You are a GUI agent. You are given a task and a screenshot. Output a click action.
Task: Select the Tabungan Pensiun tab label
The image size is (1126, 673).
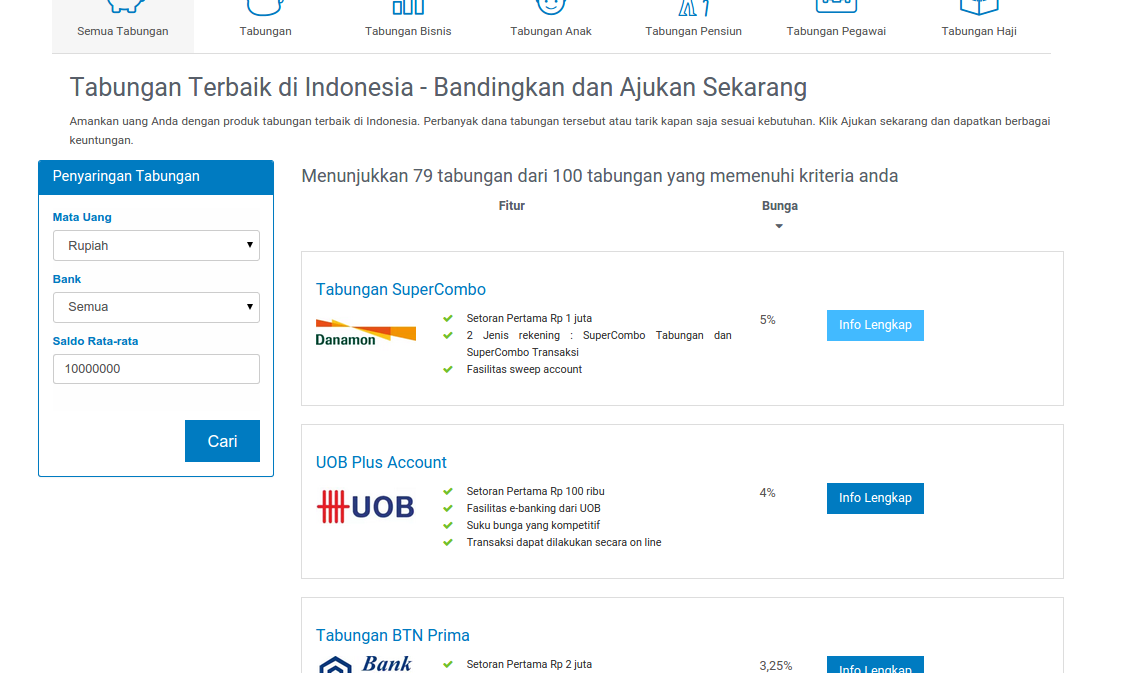tap(693, 31)
